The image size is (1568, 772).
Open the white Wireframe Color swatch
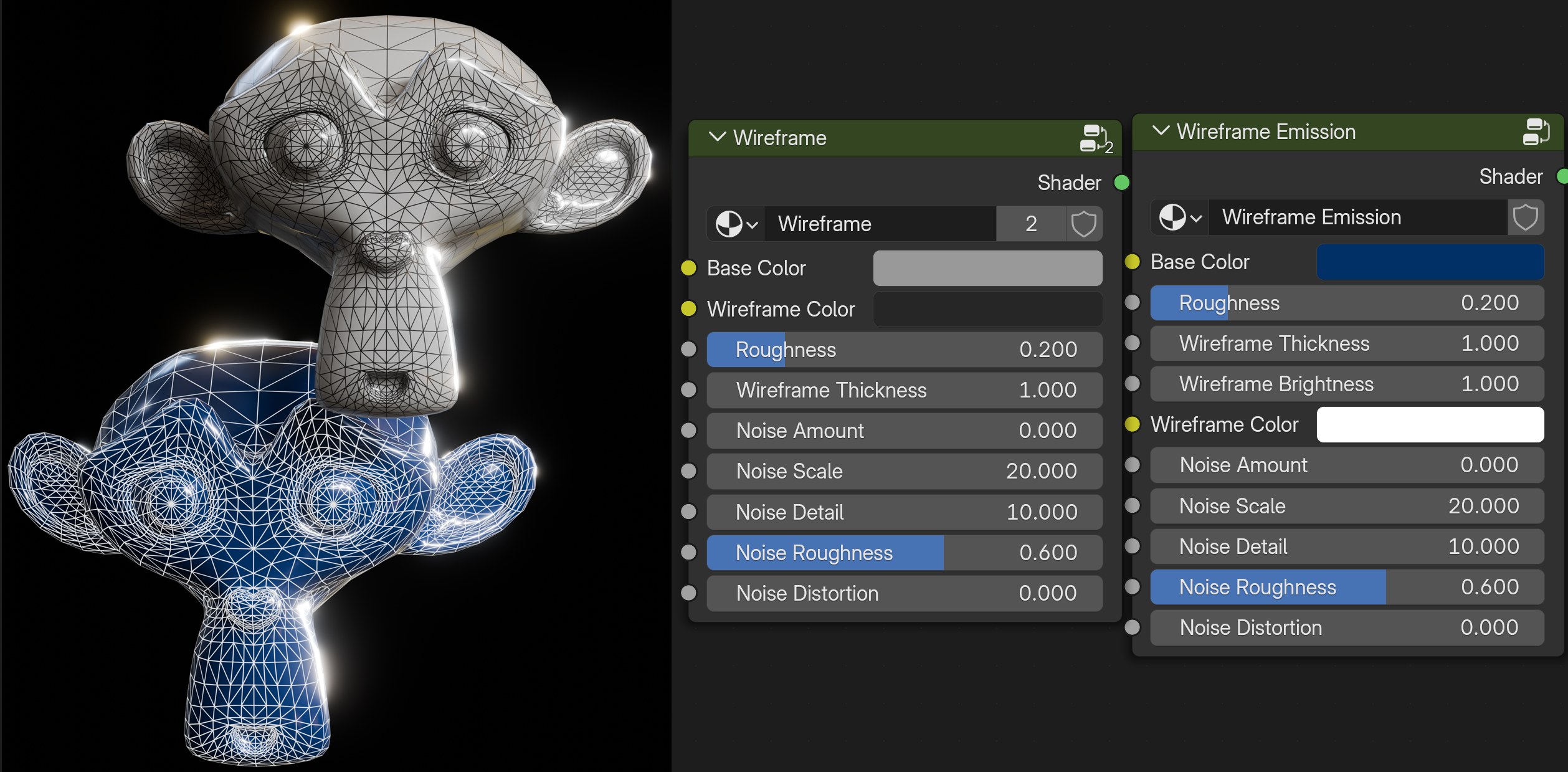[1430, 425]
